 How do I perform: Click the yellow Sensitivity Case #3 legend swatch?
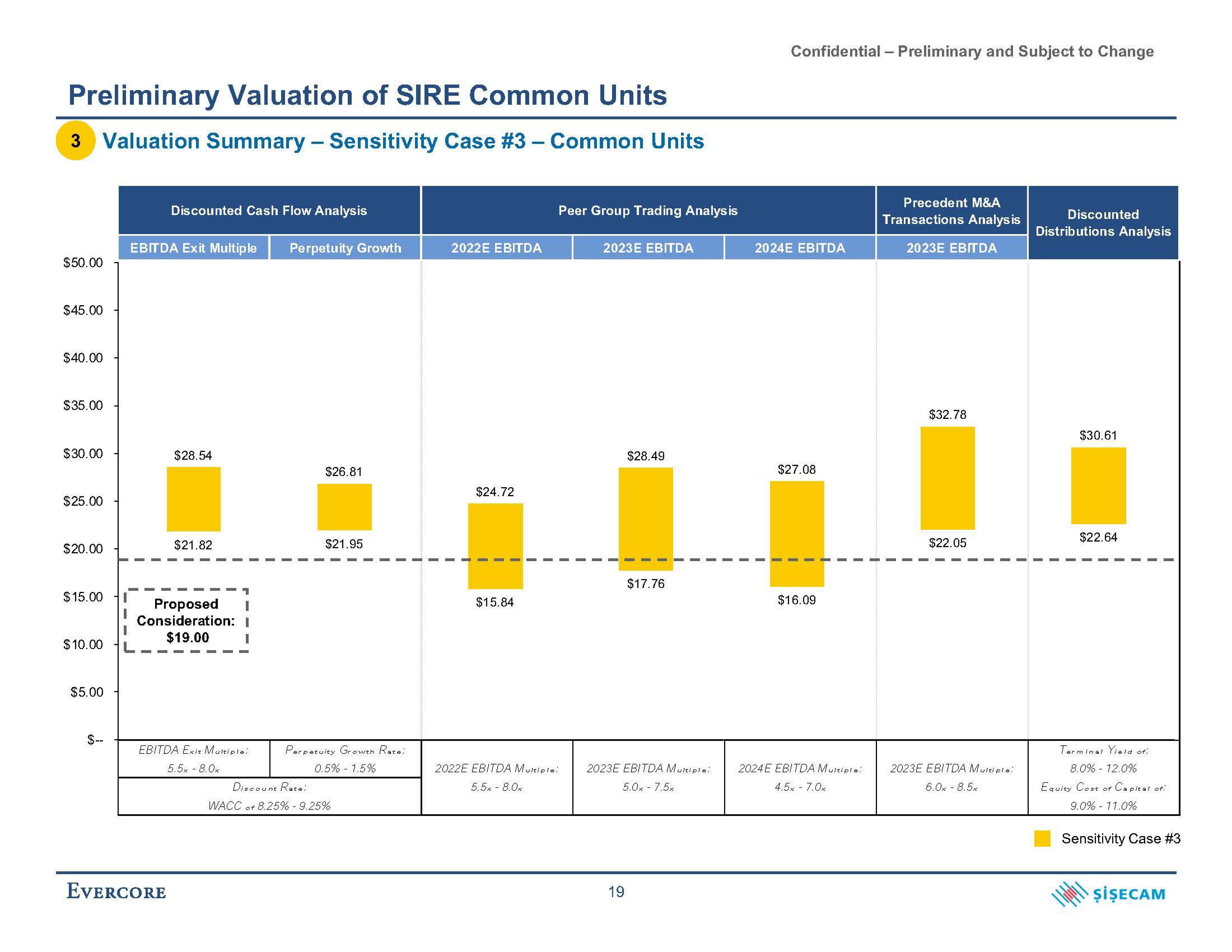[x=1042, y=839]
